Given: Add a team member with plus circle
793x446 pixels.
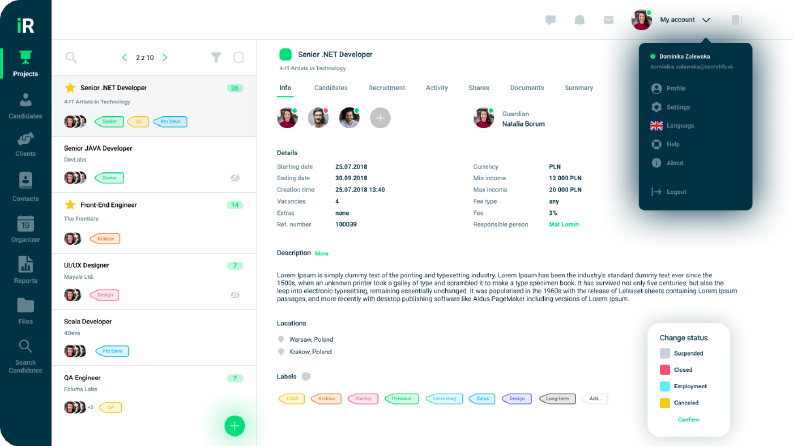Looking at the screenshot, I should tap(380, 118).
